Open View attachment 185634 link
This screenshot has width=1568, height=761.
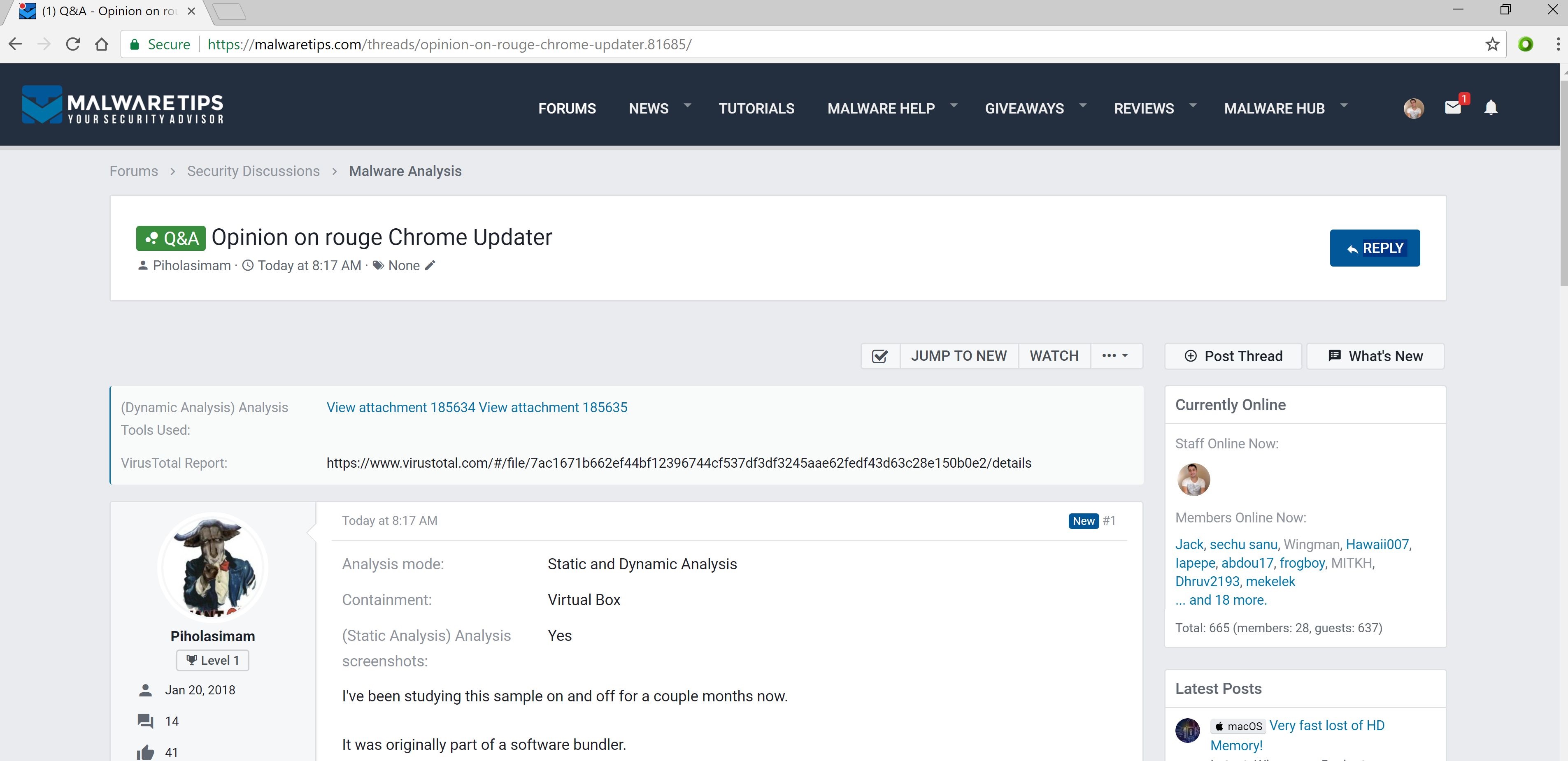[400, 408]
